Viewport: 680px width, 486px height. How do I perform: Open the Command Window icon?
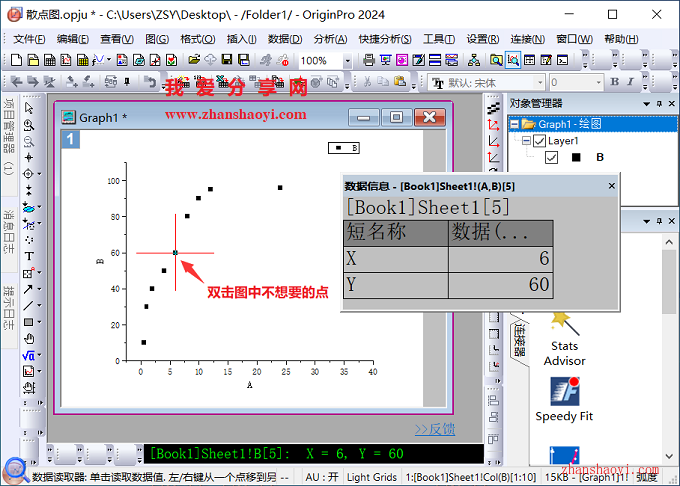pyautogui.click(x=562, y=60)
